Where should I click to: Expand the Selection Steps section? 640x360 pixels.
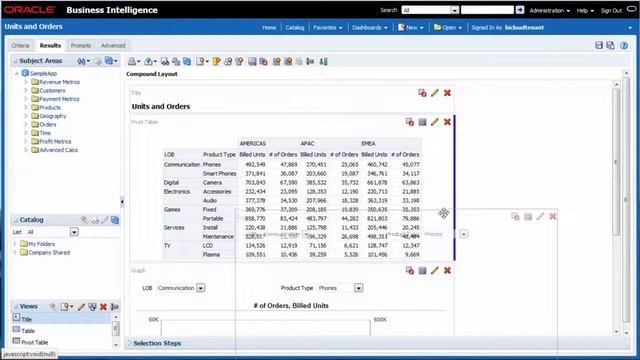pos(130,343)
